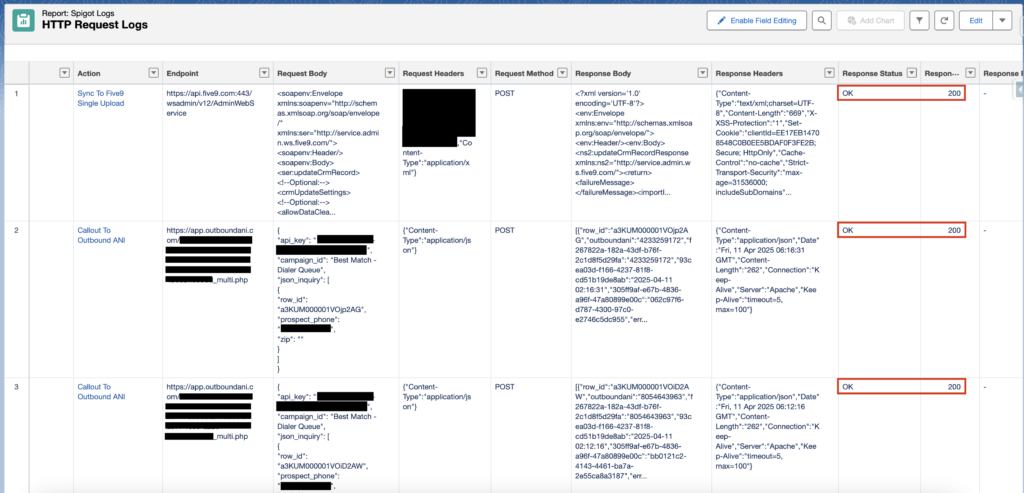Click the Action column header

coord(89,73)
